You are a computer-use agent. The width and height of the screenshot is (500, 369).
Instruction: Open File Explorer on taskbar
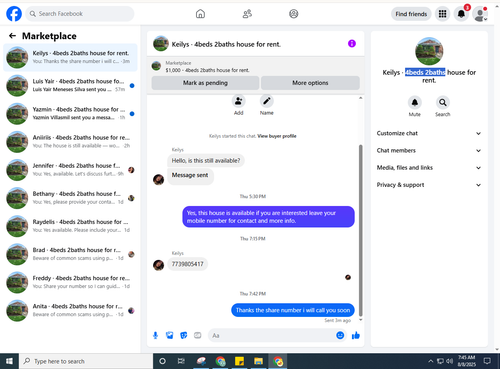coord(258,361)
